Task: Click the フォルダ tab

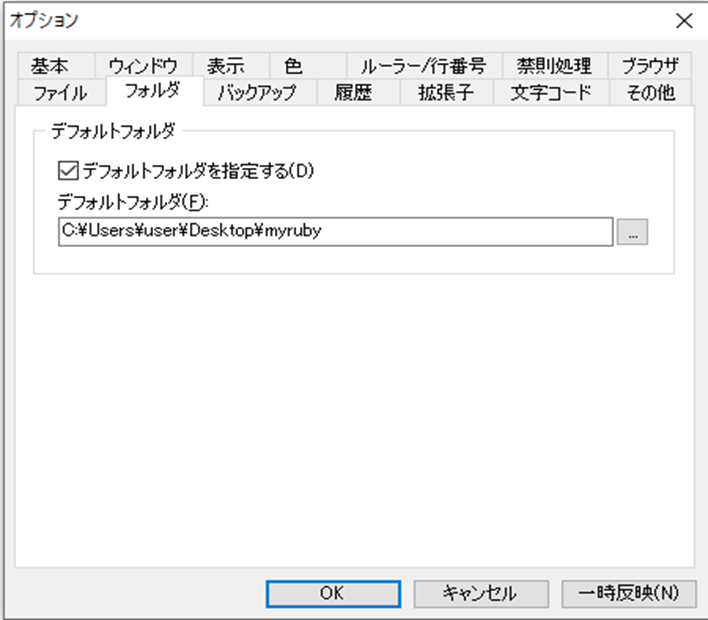Action: pos(152,92)
